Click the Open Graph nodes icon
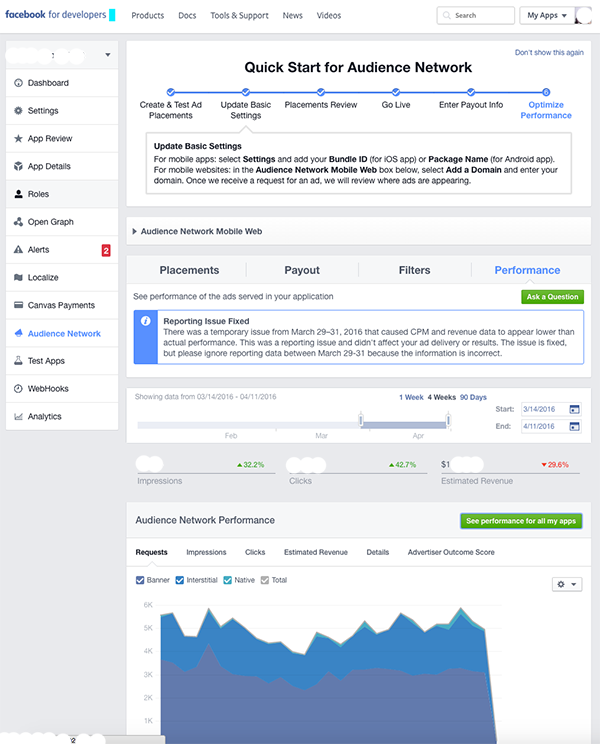Viewport: 600px width, 744px height. point(18,222)
